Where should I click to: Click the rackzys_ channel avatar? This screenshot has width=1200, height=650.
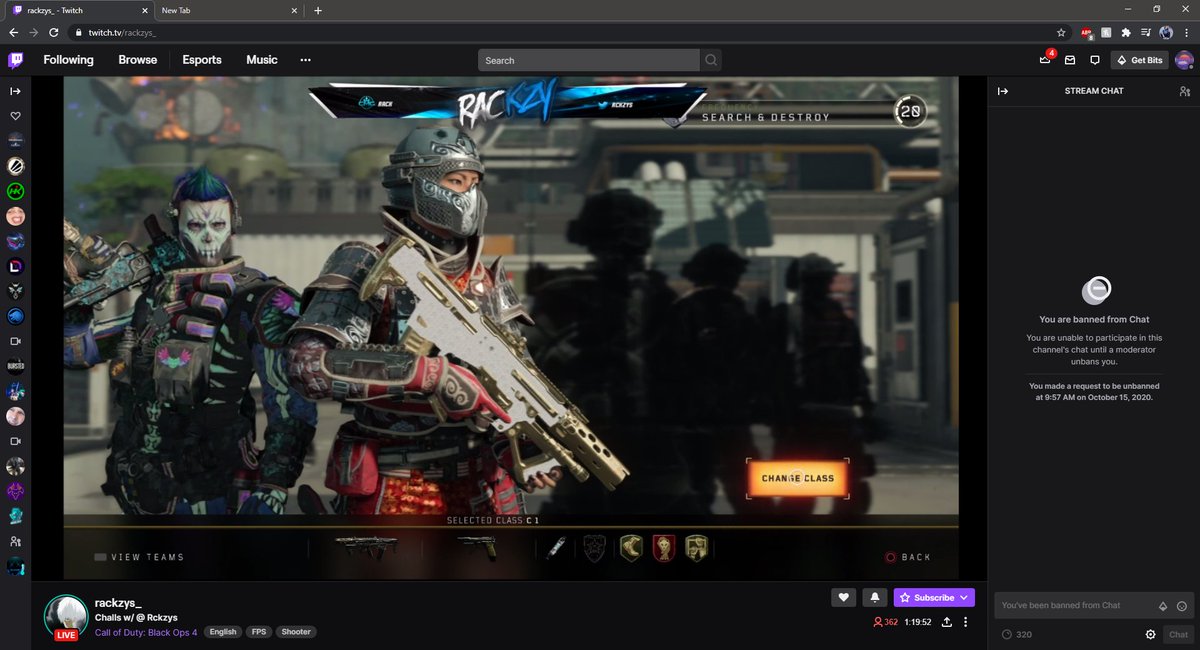point(65,615)
